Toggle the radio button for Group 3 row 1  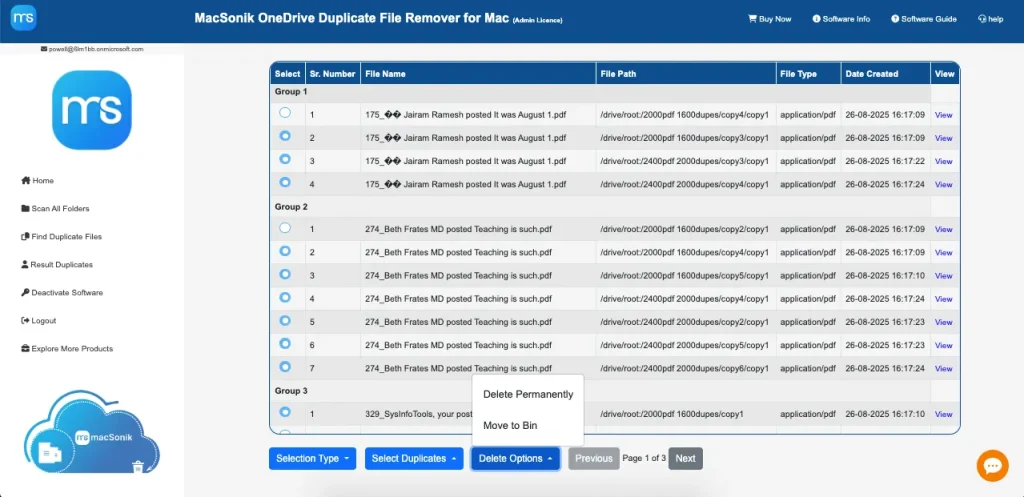coord(285,412)
